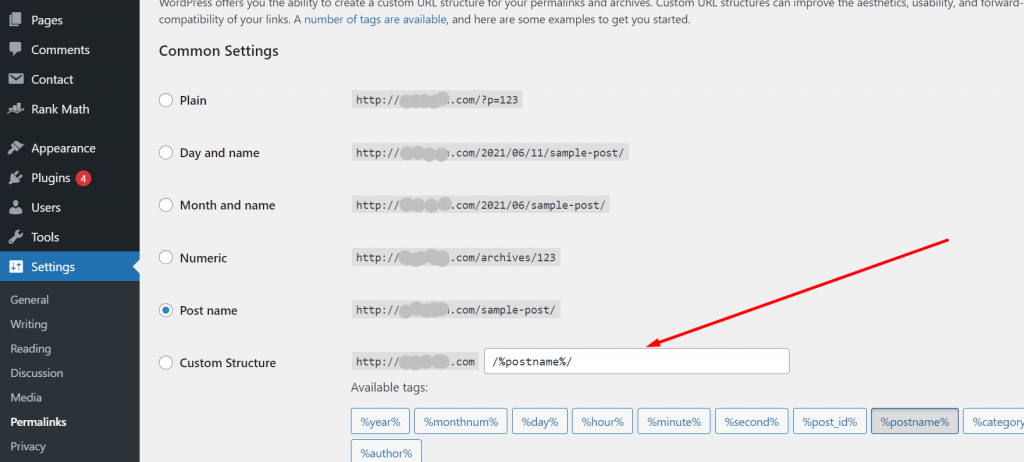
Task: Click the Comments speech bubble icon
Action: pyautogui.click(x=16, y=50)
